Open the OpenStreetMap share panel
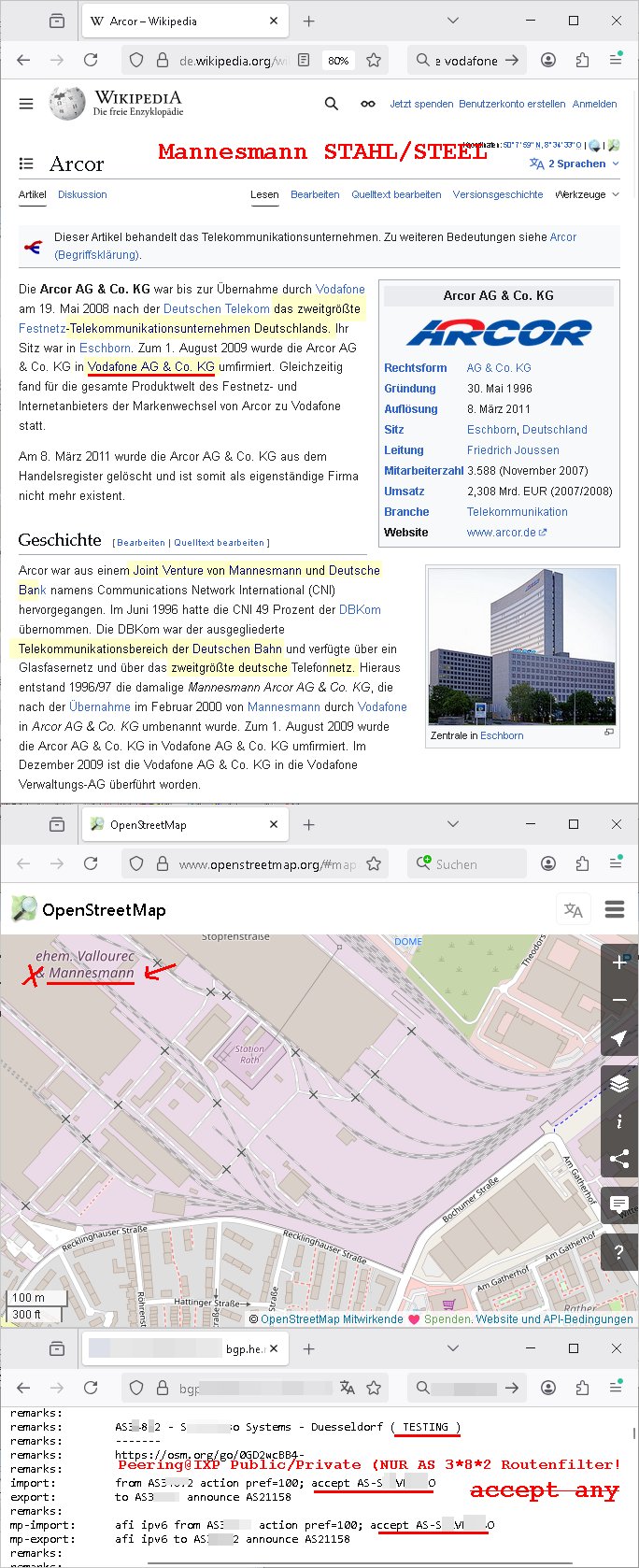Viewport: 639px width, 1568px height. click(618, 1160)
